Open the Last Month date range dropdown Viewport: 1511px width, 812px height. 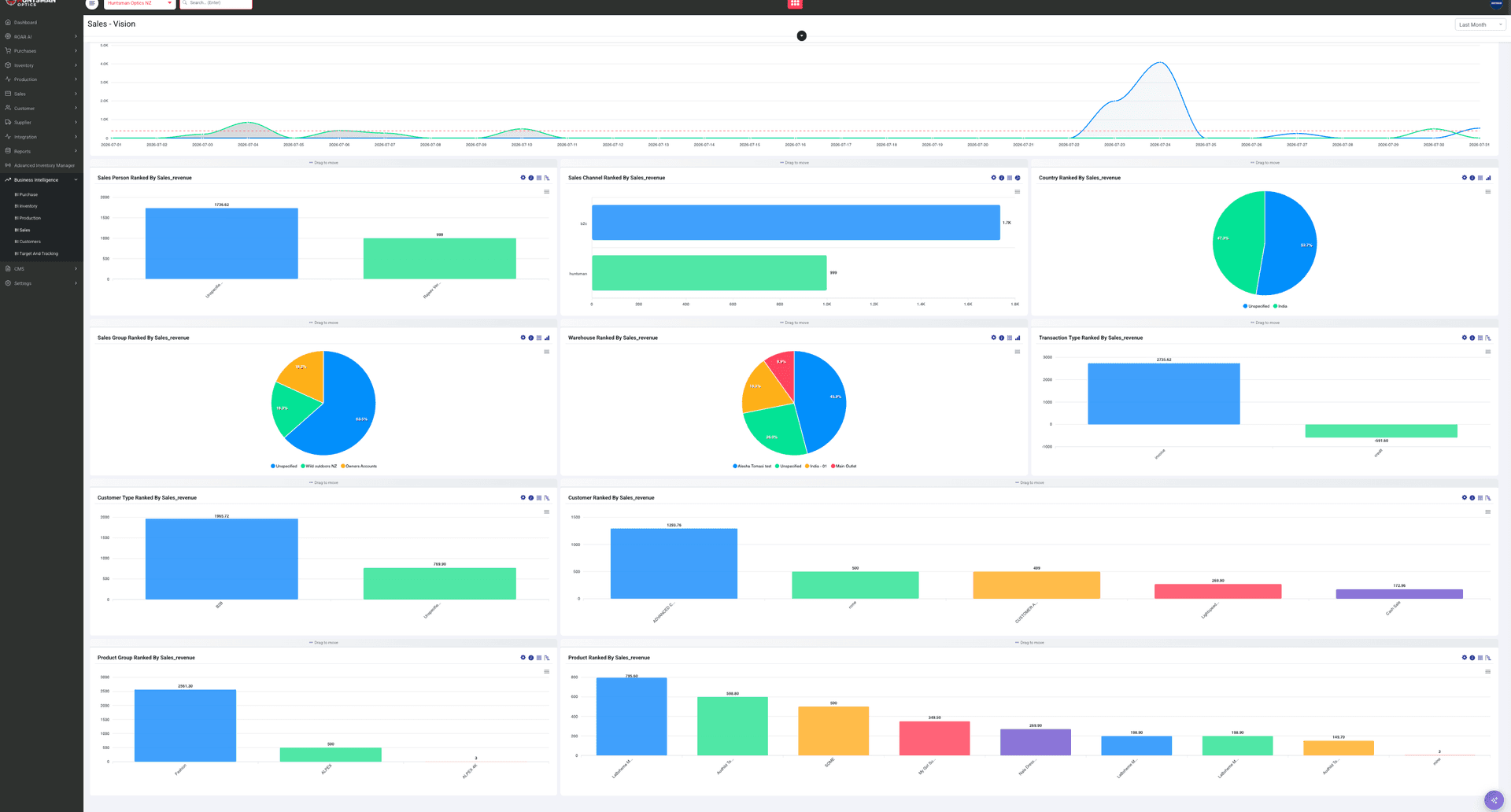pos(1480,24)
